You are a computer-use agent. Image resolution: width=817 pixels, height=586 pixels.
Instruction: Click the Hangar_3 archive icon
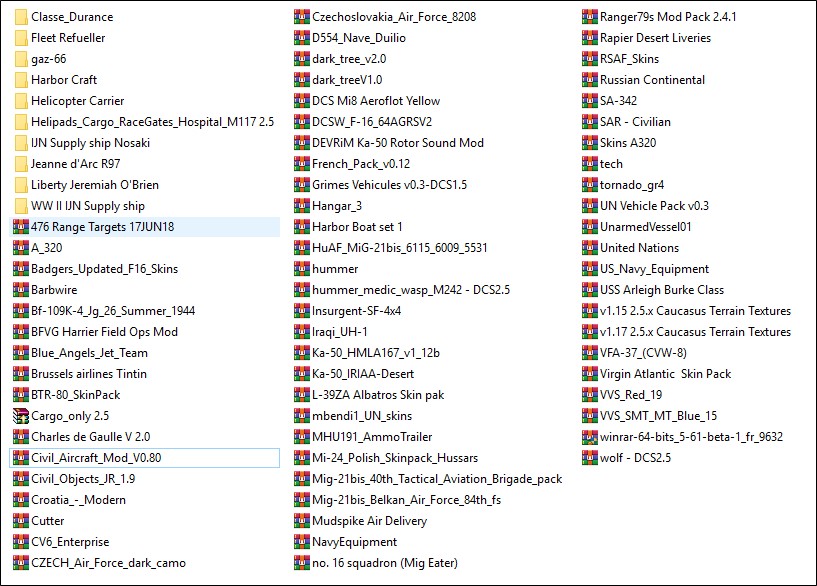pyautogui.click(x=302, y=206)
